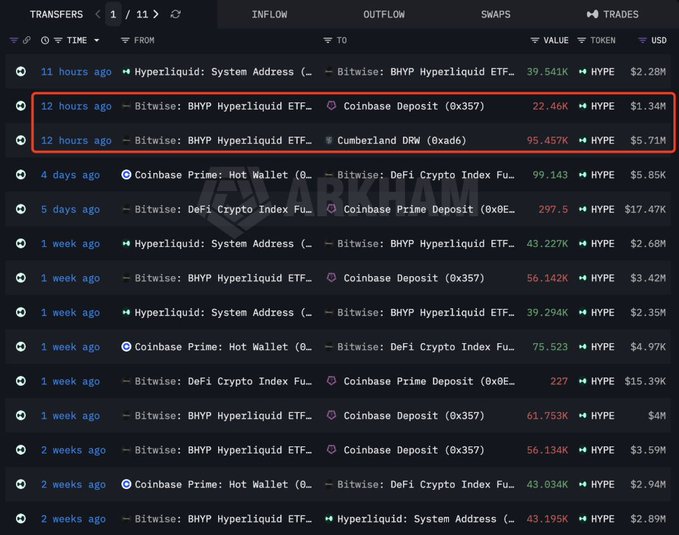Screen dimensions: 679x535
Task: Open transaction icon for $2.89M row
Action: 21,519
